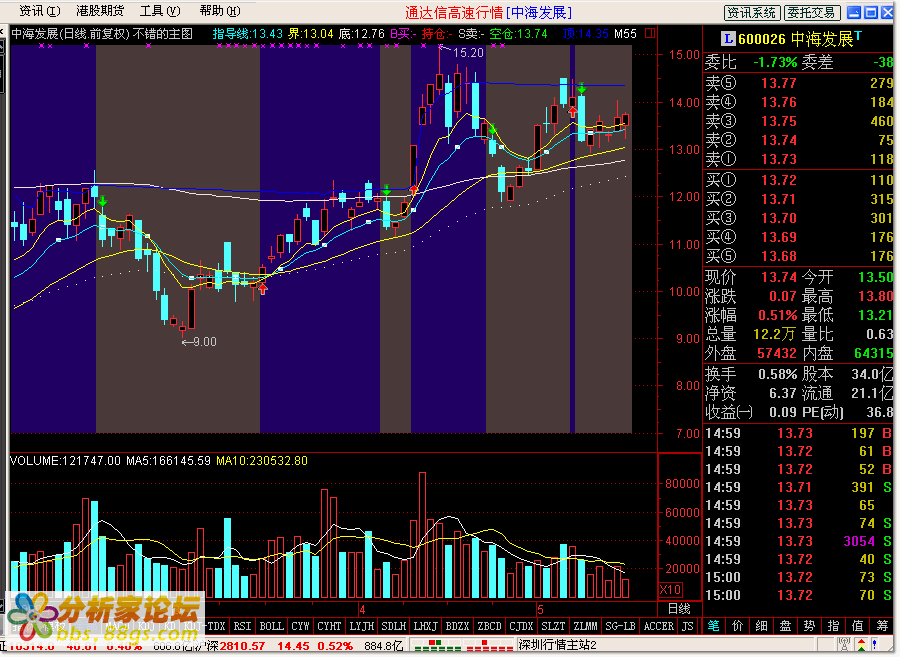
Task: Click the cyan T marker after 中海发展
Action: pyautogui.click(x=858, y=36)
